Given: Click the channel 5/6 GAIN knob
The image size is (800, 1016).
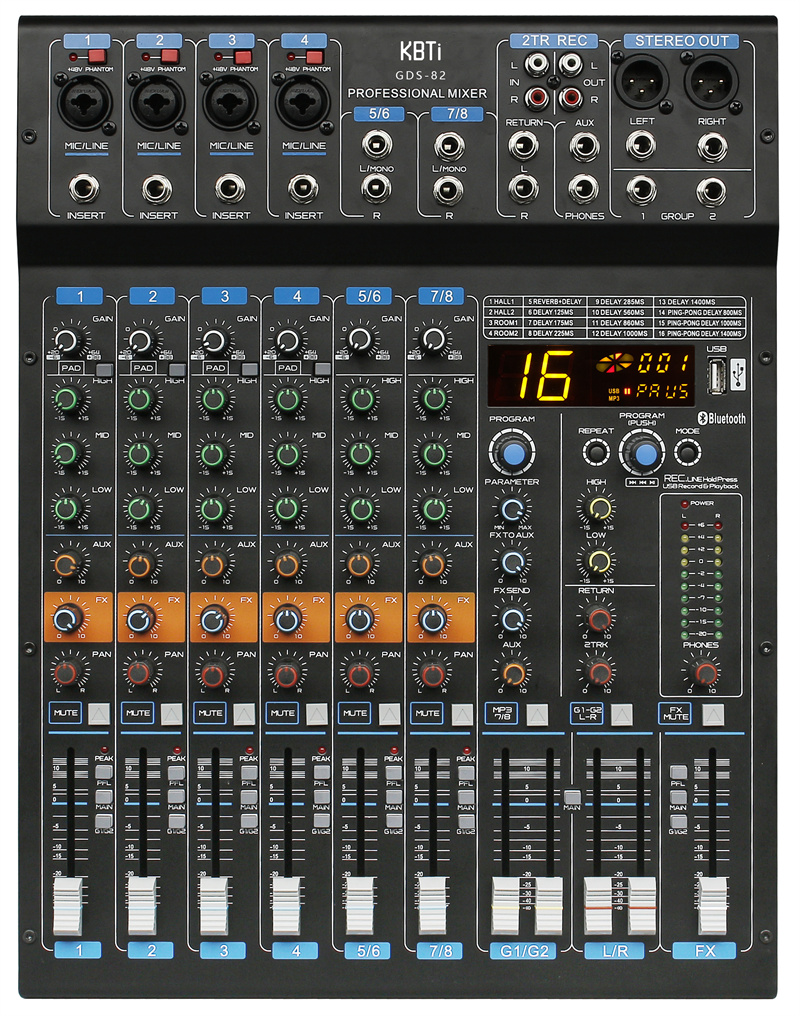Looking at the screenshot, I should point(360,338).
